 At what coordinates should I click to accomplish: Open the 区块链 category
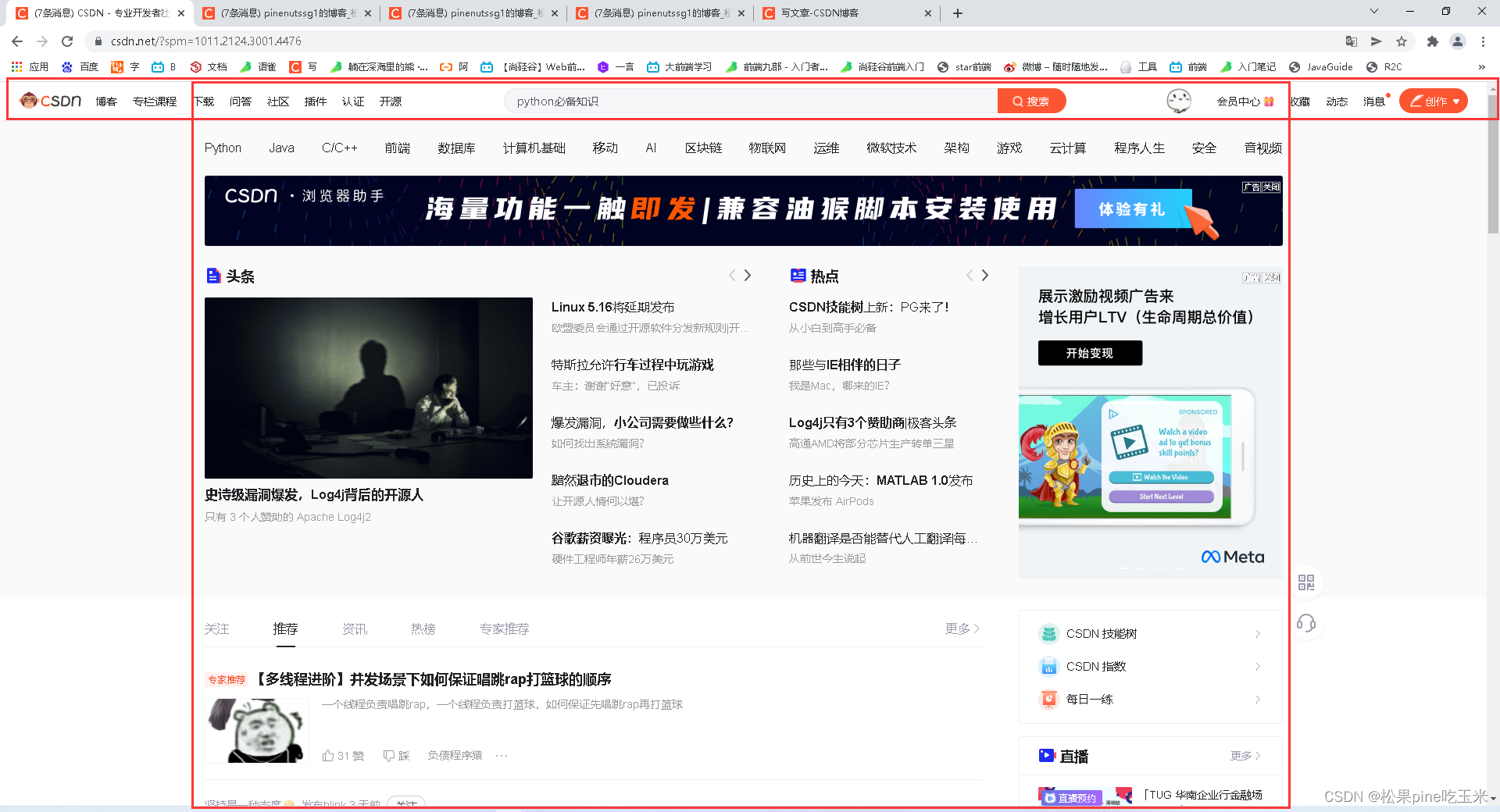[704, 148]
